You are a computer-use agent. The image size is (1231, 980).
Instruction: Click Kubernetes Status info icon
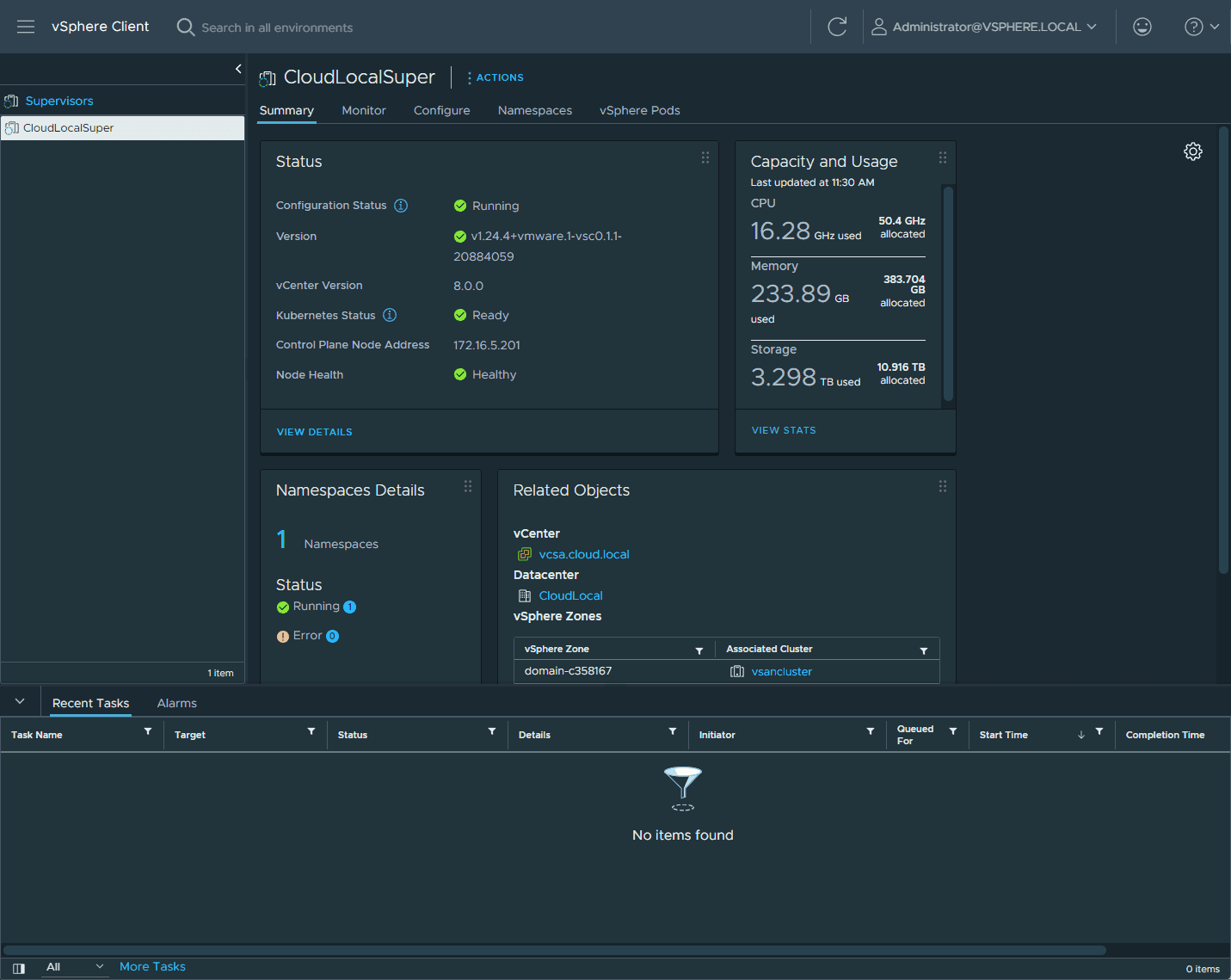coord(390,315)
